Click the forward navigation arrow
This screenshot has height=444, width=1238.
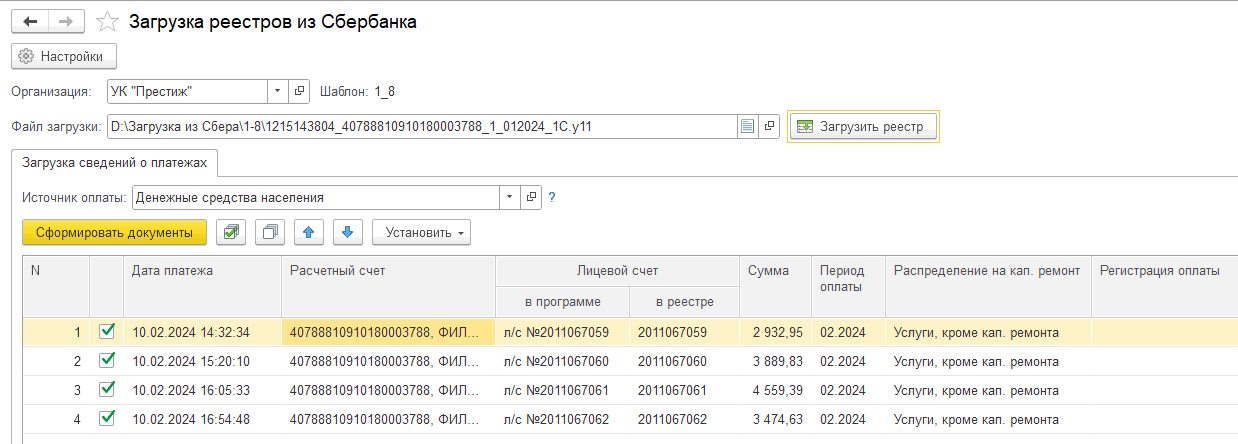[66, 21]
